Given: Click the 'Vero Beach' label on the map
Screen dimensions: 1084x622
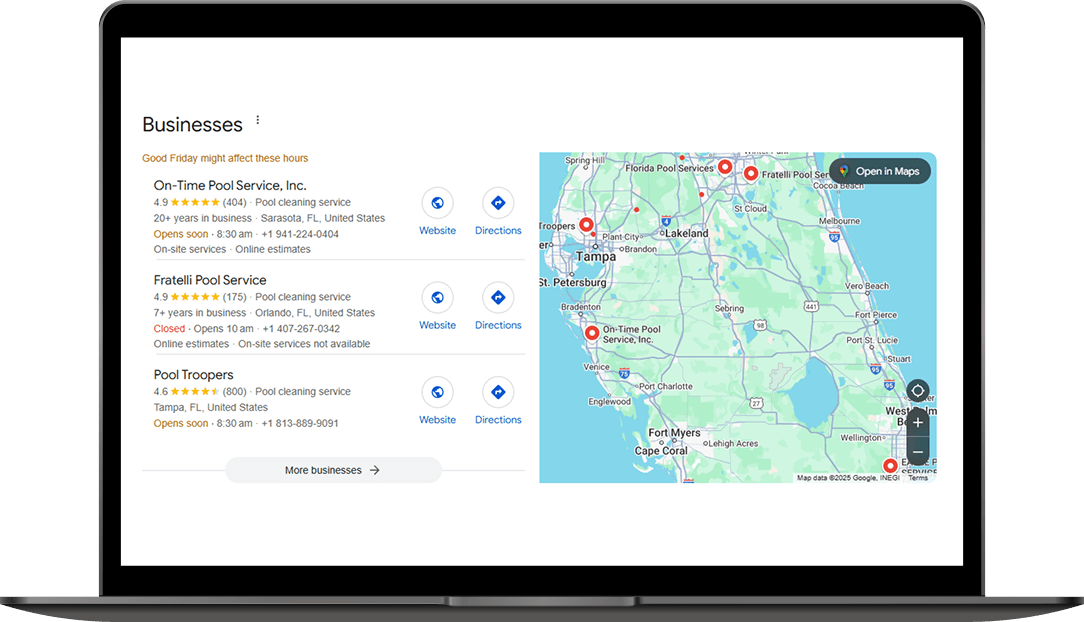Looking at the screenshot, I should coord(867,286).
